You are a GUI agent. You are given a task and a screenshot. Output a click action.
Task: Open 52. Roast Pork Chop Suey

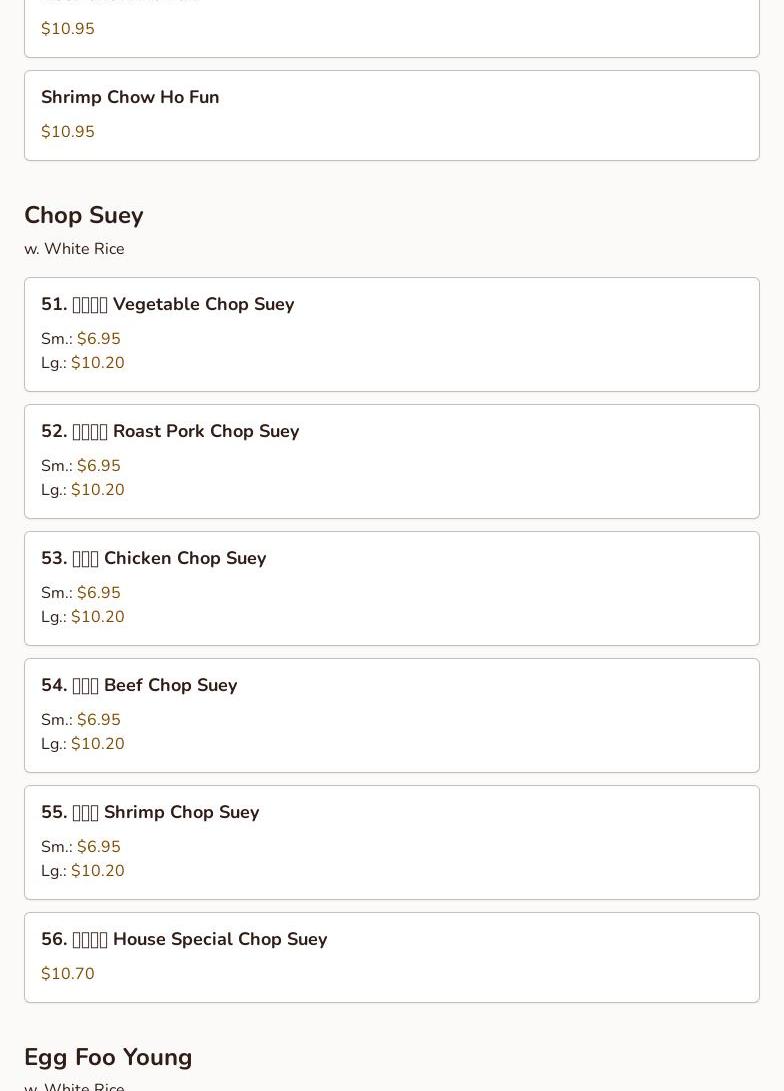point(392,461)
